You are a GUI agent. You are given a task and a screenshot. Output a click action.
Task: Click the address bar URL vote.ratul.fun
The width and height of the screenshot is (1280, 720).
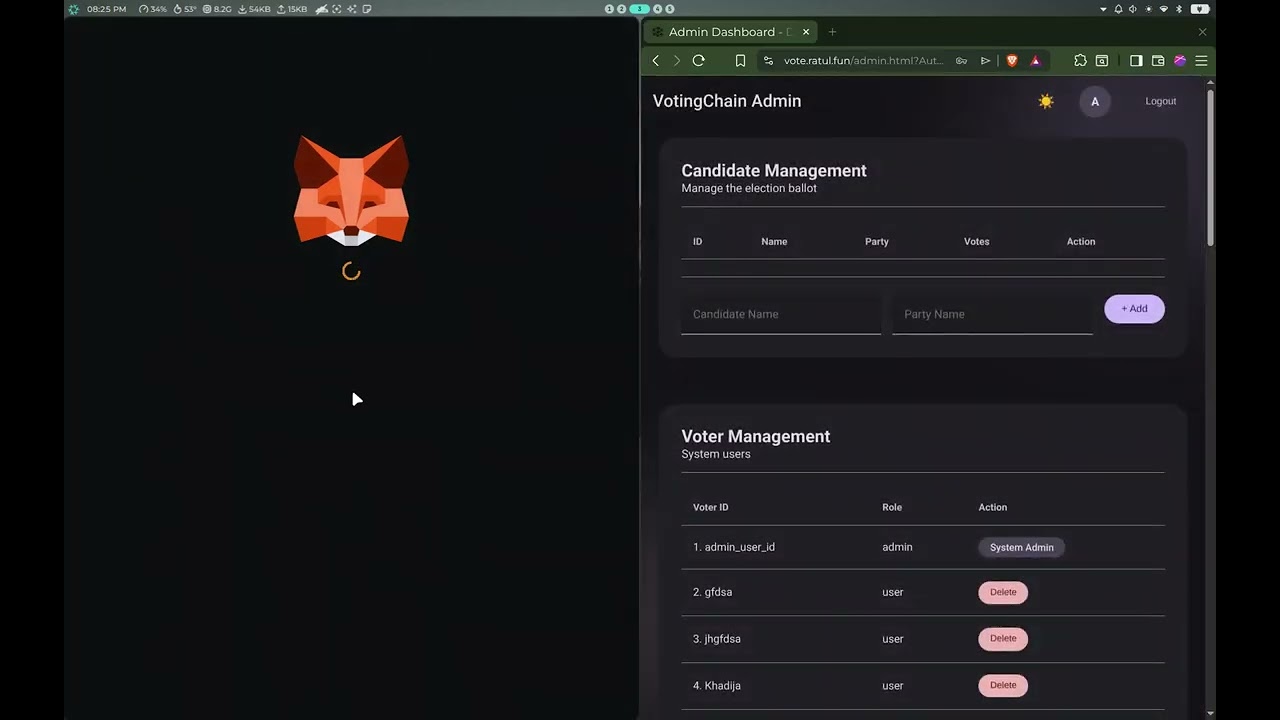point(863,61)
